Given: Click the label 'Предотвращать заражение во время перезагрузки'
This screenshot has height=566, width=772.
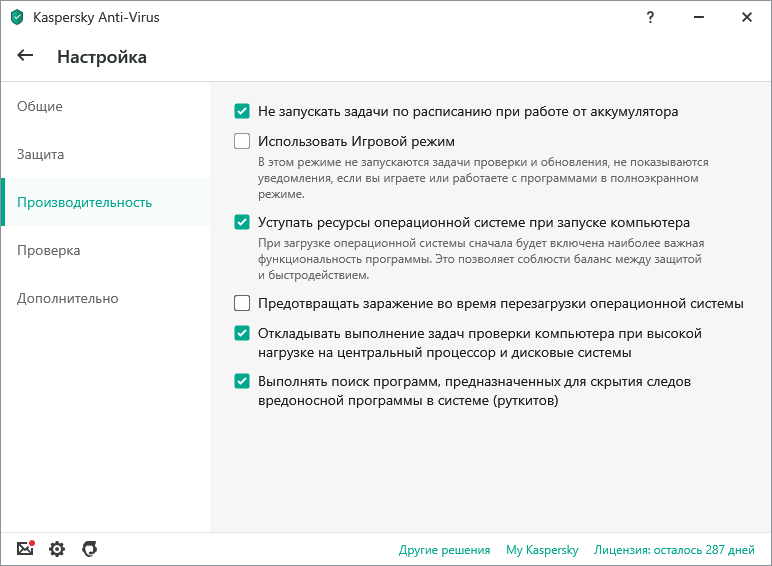Looking at the screenshot, I should (x=501, y=304).
